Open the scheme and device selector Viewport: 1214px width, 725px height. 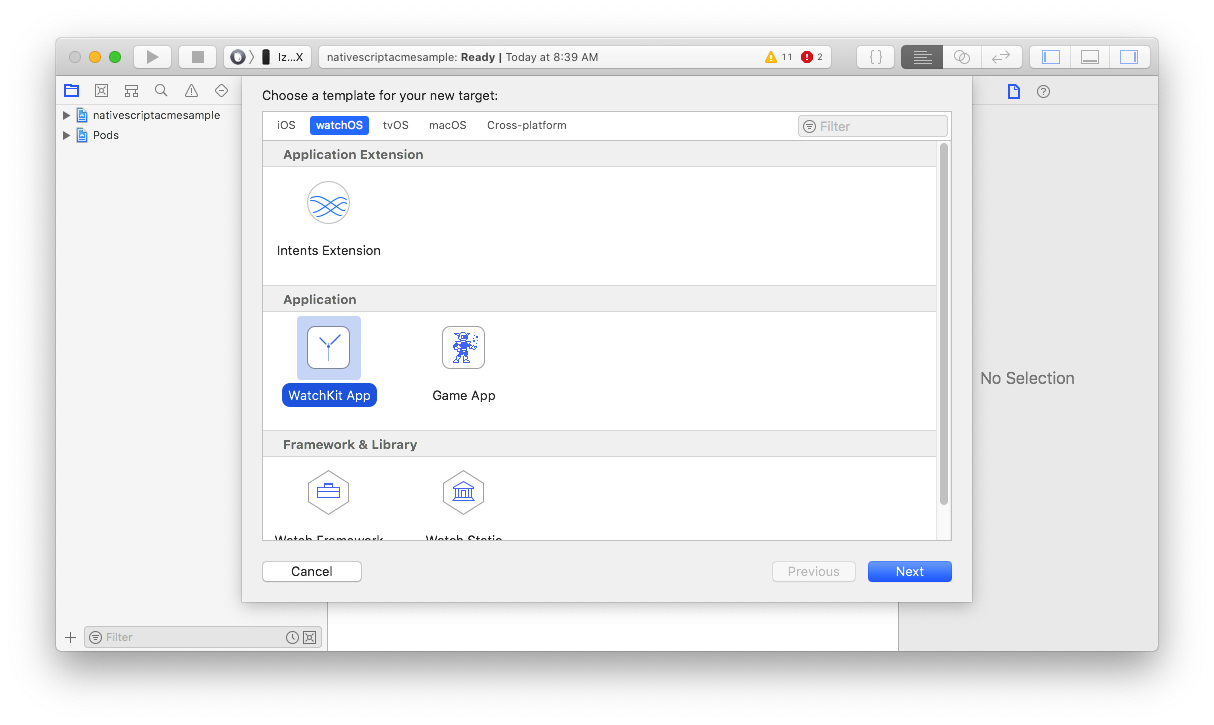click(268, 57)
